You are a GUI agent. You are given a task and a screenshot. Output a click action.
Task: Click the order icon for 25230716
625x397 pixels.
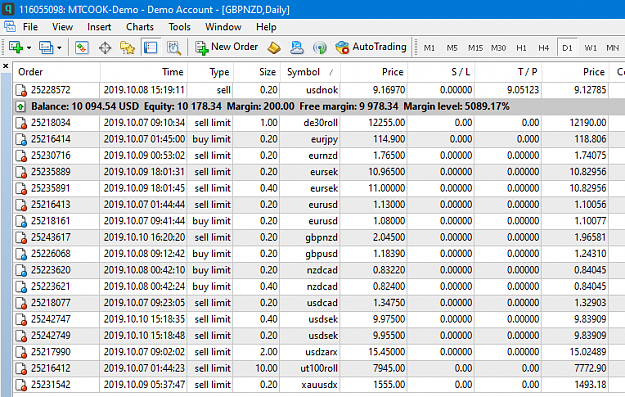click(21, 155)
